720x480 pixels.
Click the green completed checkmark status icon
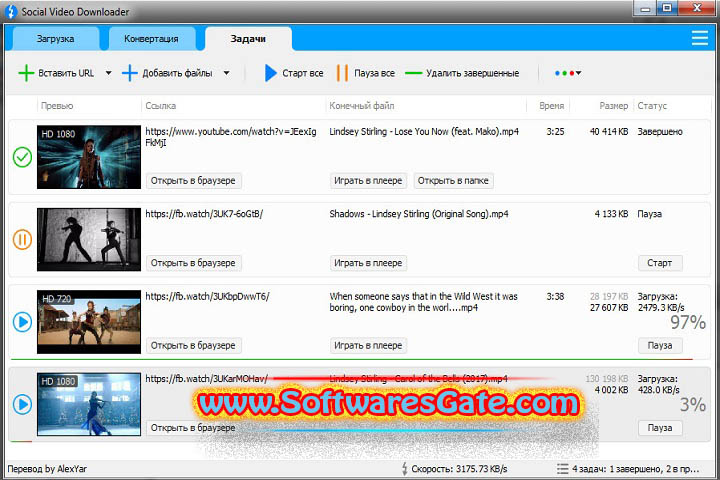22,157
